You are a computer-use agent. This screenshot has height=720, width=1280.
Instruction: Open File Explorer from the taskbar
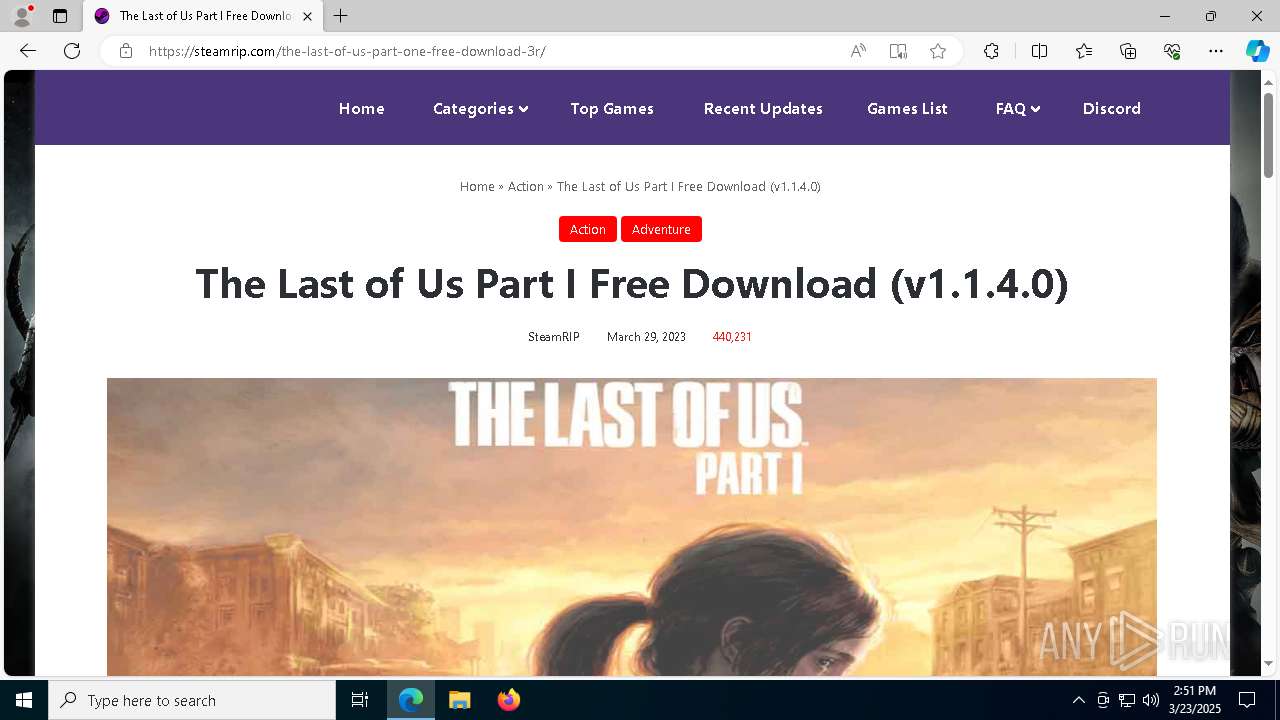tap(460, 700)
